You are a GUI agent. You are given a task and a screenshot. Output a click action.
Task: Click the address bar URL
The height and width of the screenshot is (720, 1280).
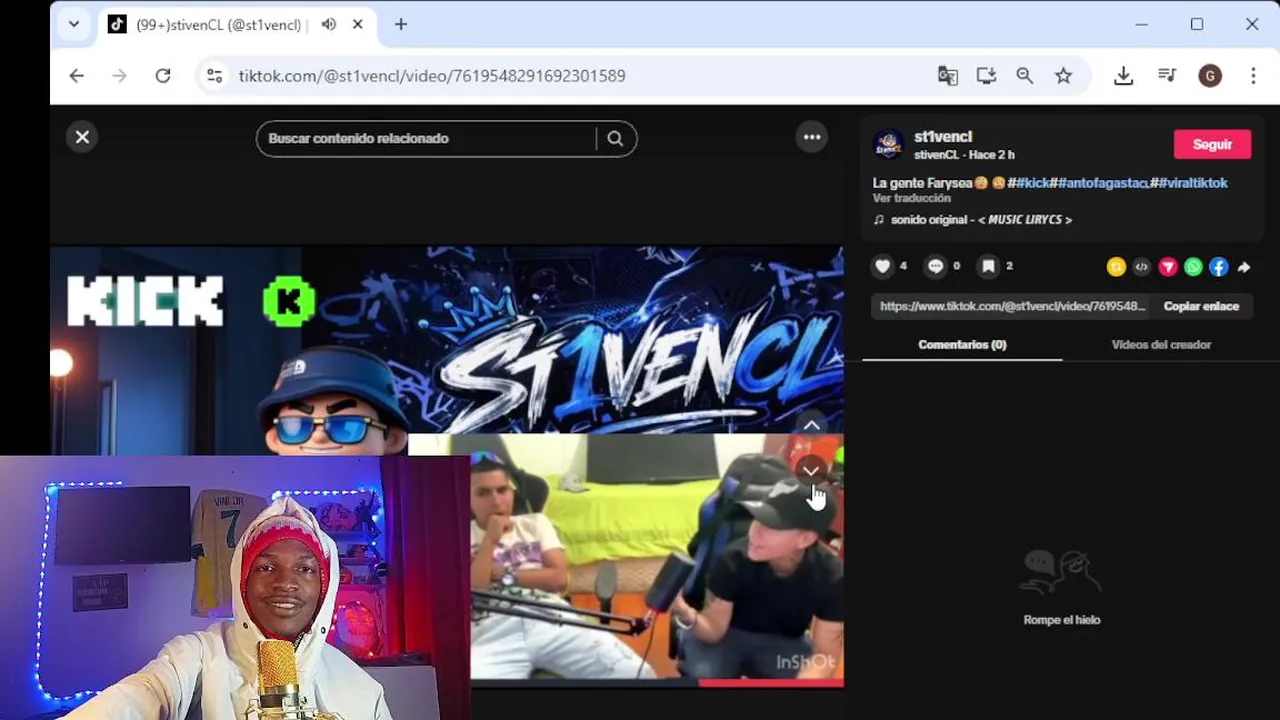click(x=432, y=76)
